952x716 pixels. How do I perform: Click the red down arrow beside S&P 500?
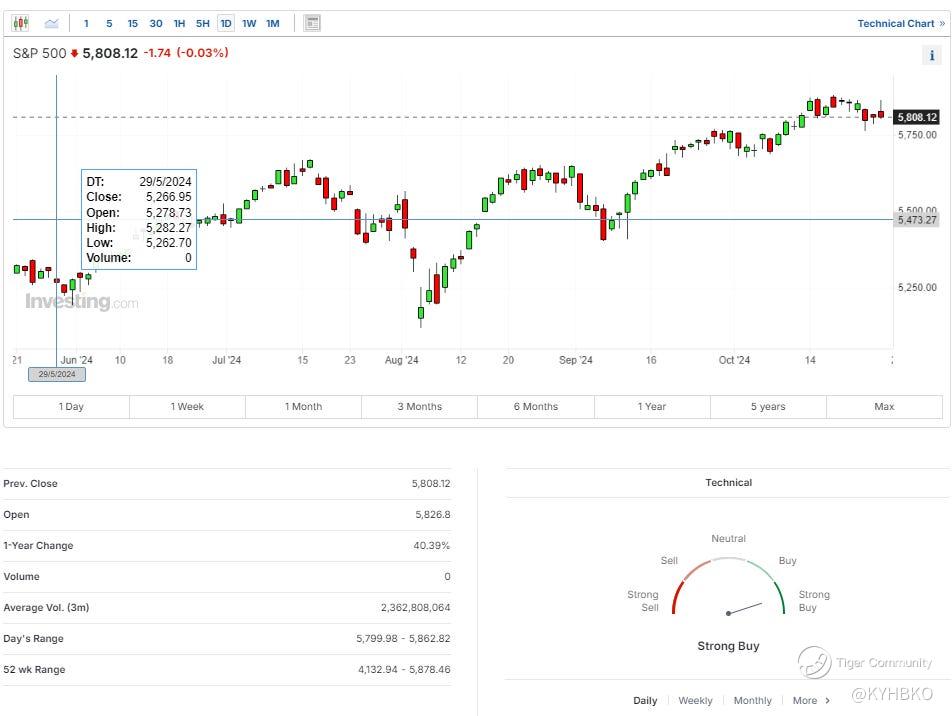[x=74, y=53]
